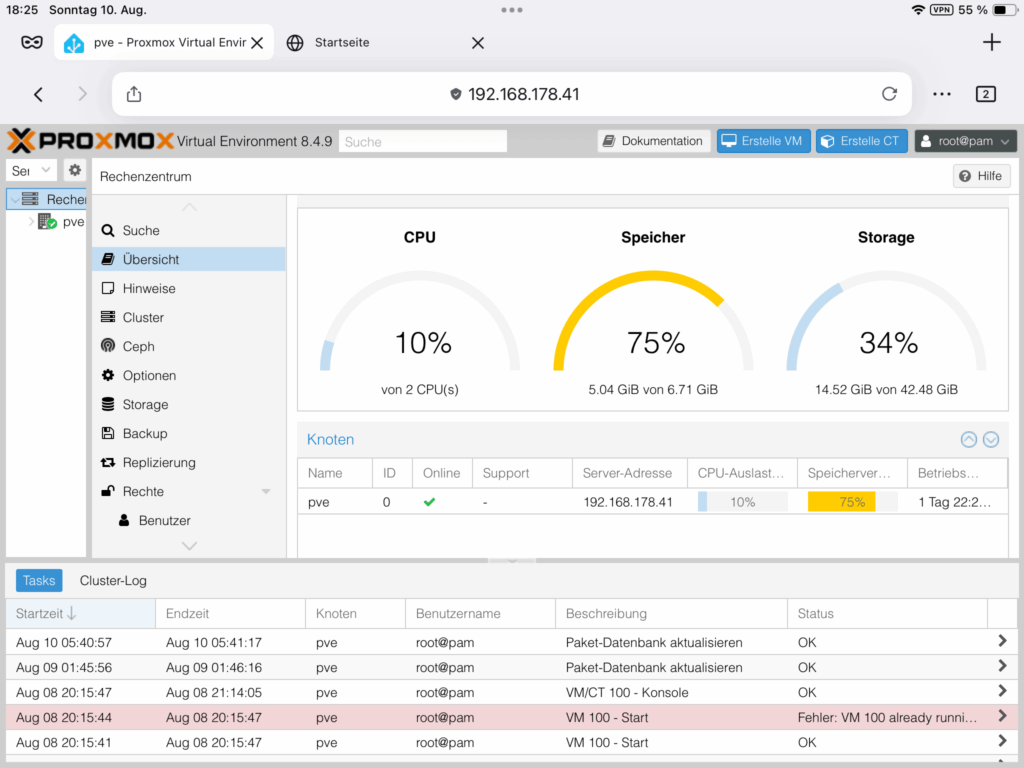Screen dimensions: 1024x768
Task: Click the Safari reload icon
Action: tap(889, 94)
